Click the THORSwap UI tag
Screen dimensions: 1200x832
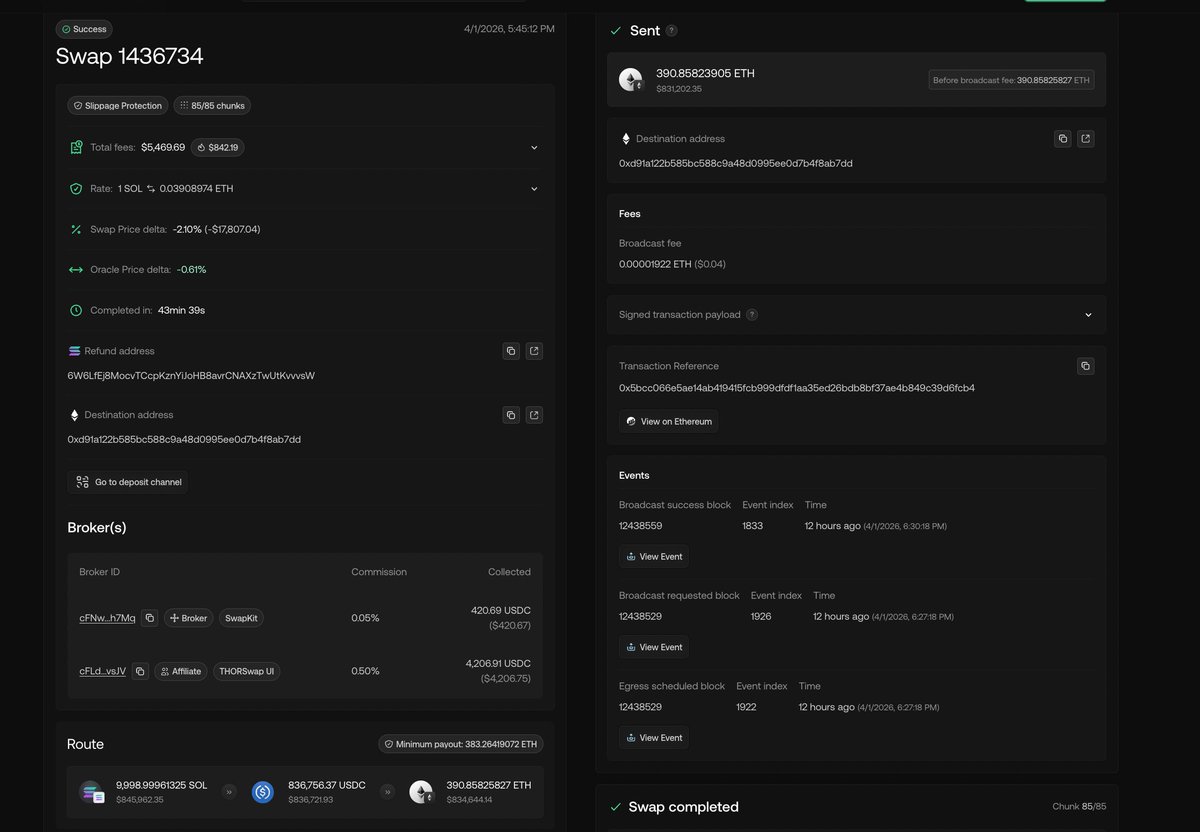coord(246,671)
